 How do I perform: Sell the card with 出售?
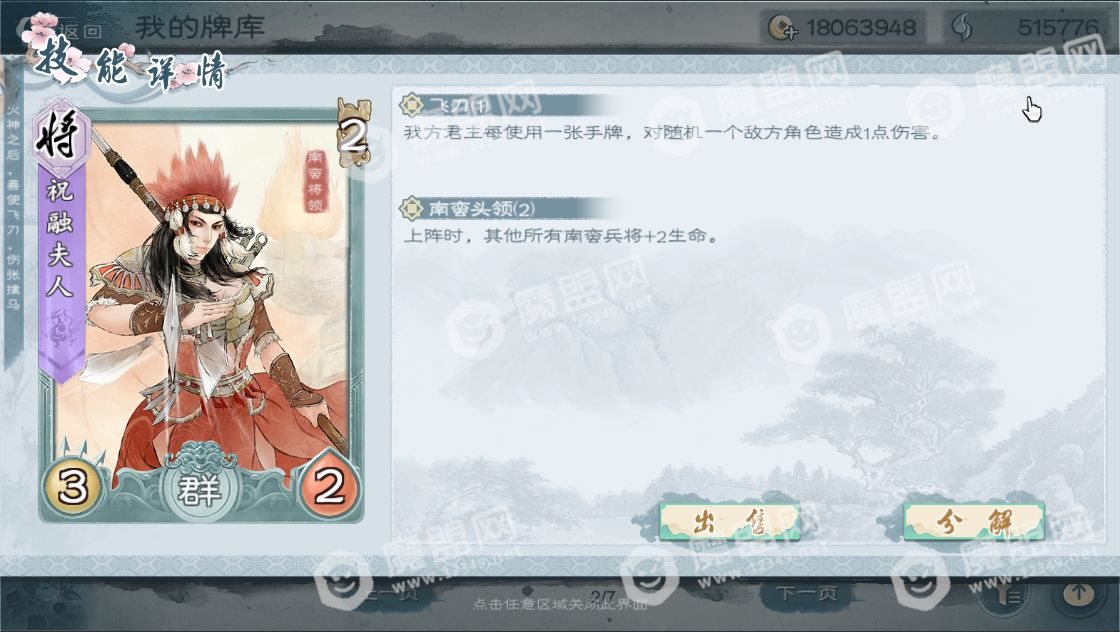click(x=729, y=523)
